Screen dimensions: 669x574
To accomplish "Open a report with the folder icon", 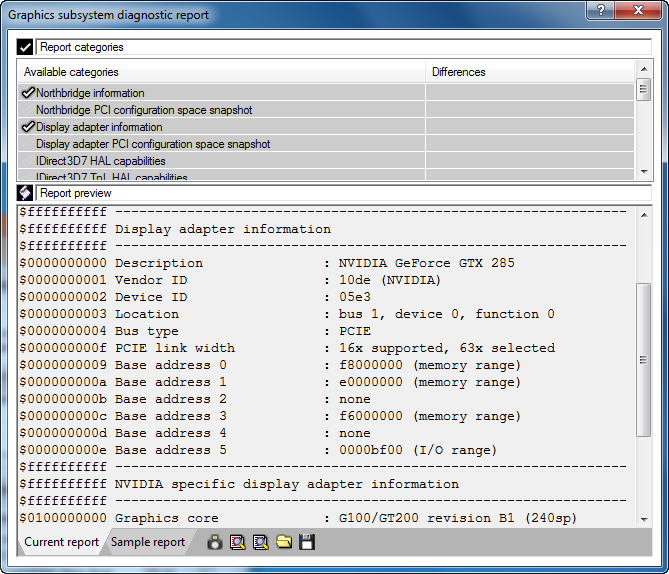I will click(x=284, y=542).
